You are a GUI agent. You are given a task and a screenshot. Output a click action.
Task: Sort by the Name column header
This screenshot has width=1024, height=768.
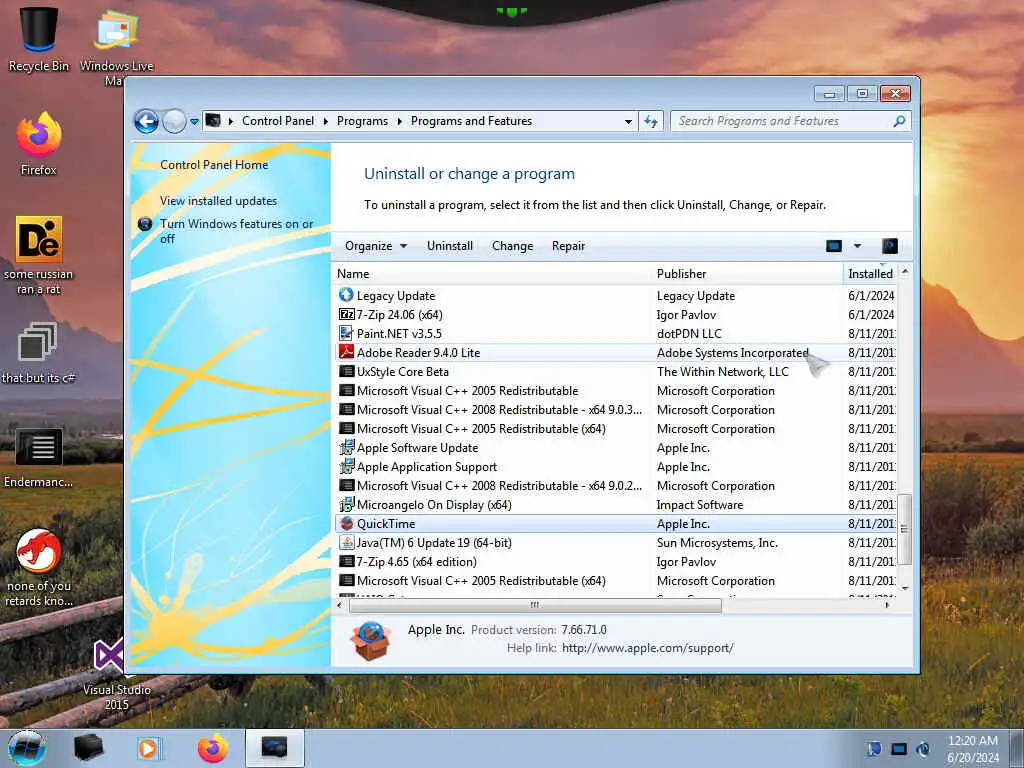coord(492,274)
